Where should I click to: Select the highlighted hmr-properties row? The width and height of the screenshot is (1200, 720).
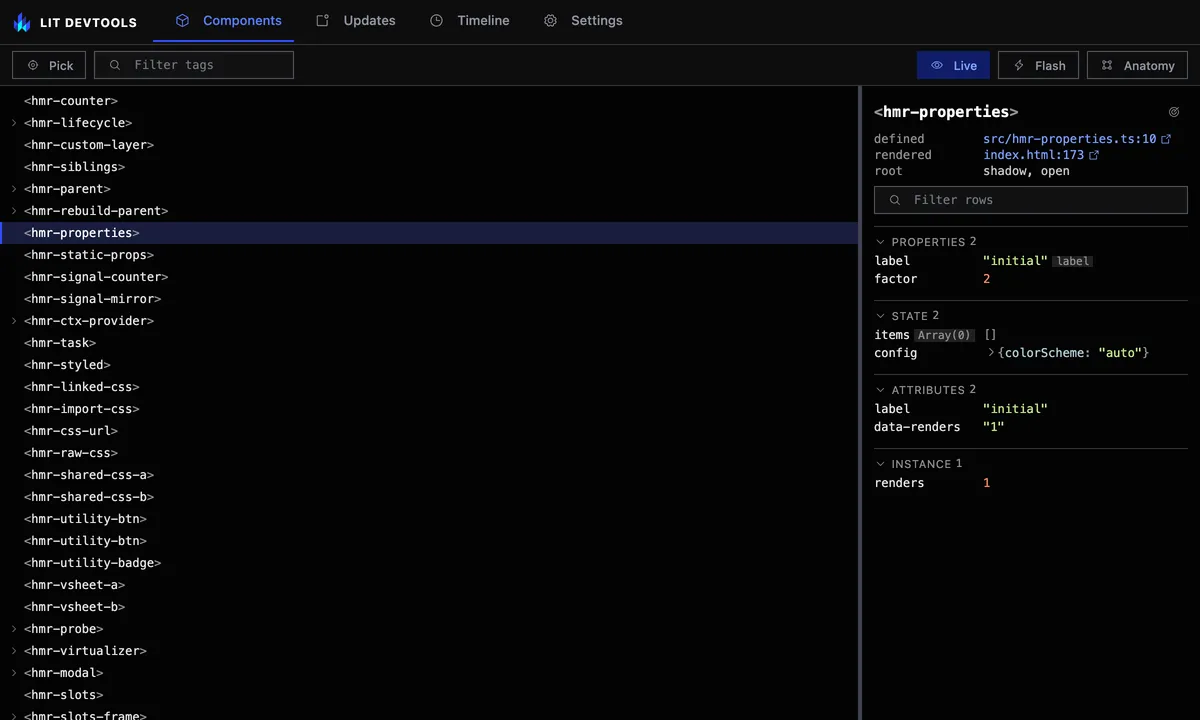(x=429, y=233)
